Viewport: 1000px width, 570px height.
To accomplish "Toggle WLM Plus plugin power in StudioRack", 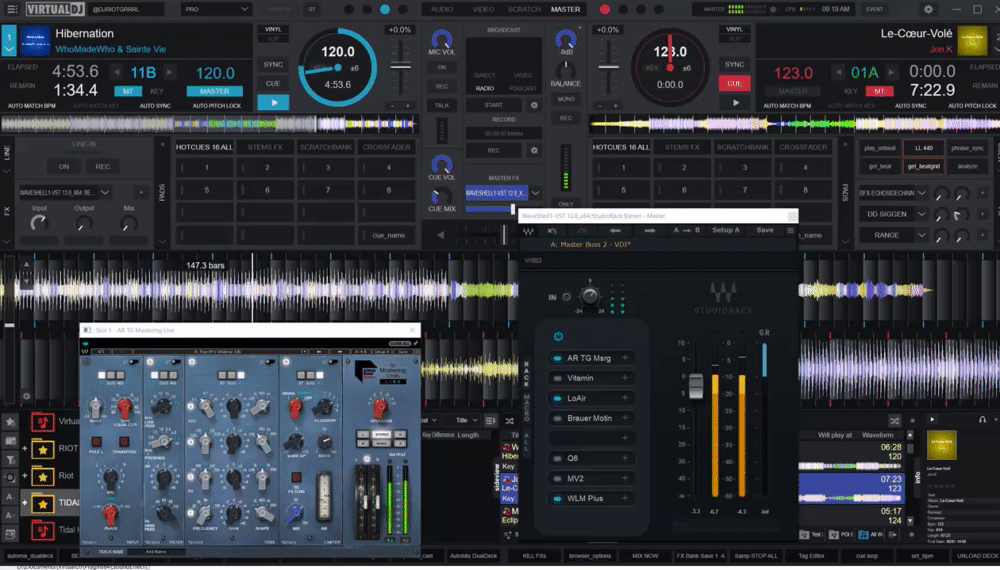I will [557, 499].
